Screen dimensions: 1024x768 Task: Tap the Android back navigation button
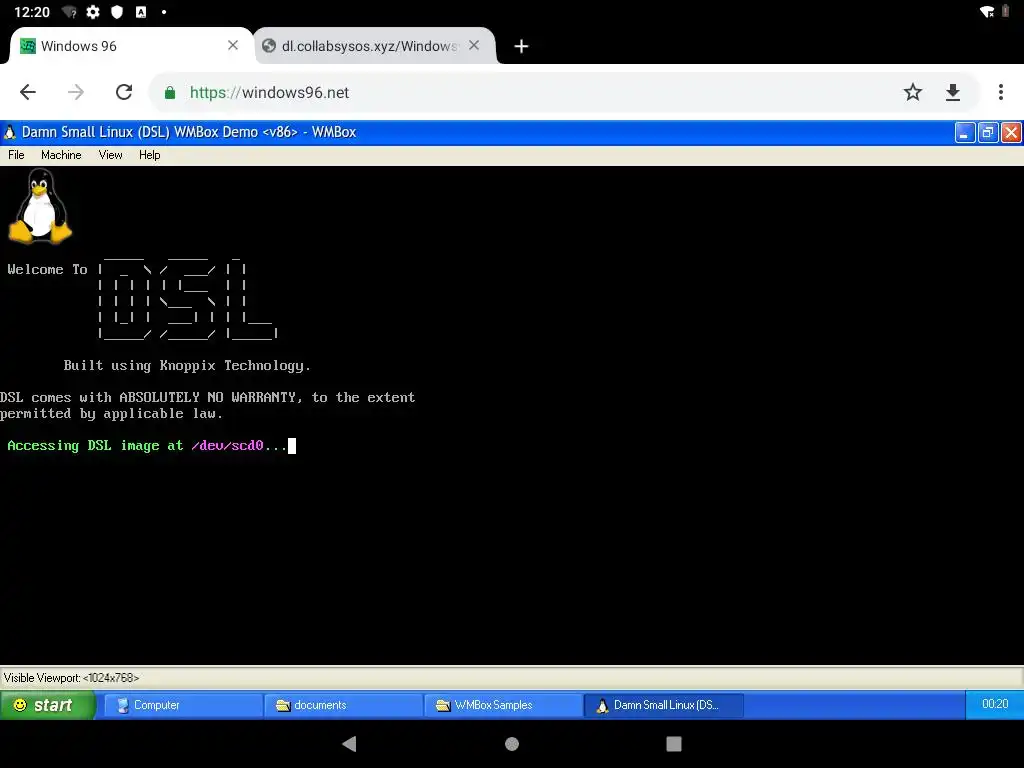[x=349, y=743]
